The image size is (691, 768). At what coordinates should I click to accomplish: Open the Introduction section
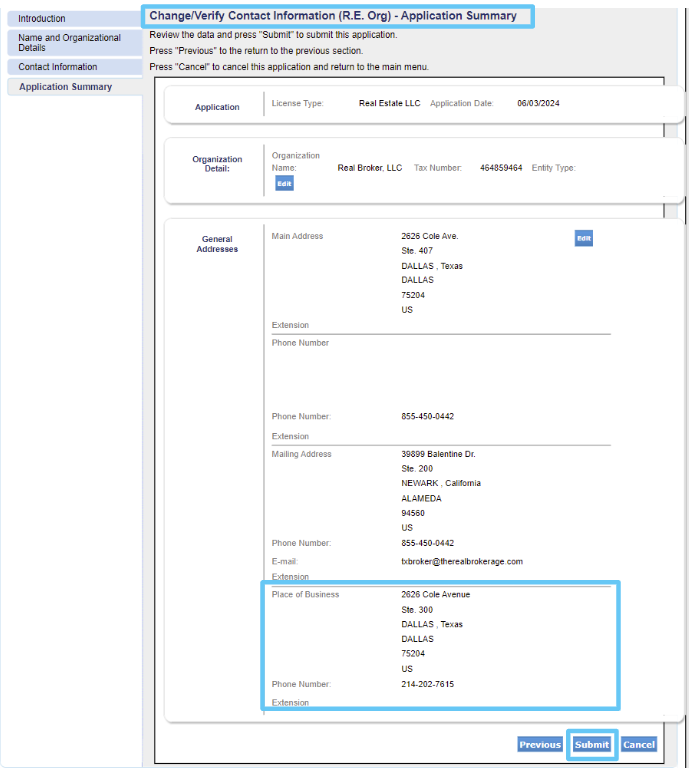tap(74, 19)
